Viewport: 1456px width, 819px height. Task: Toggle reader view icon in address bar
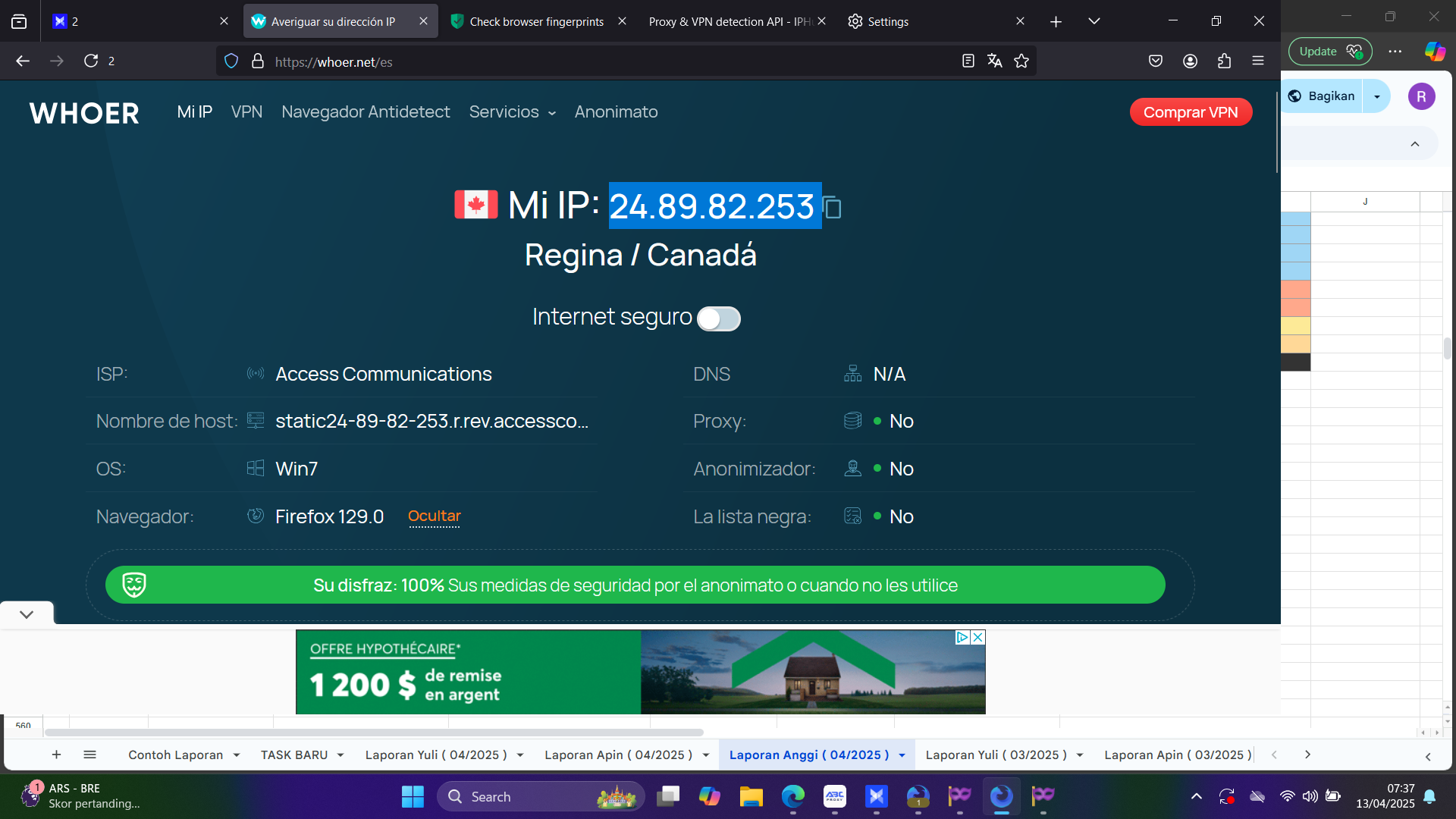(968, 61)
